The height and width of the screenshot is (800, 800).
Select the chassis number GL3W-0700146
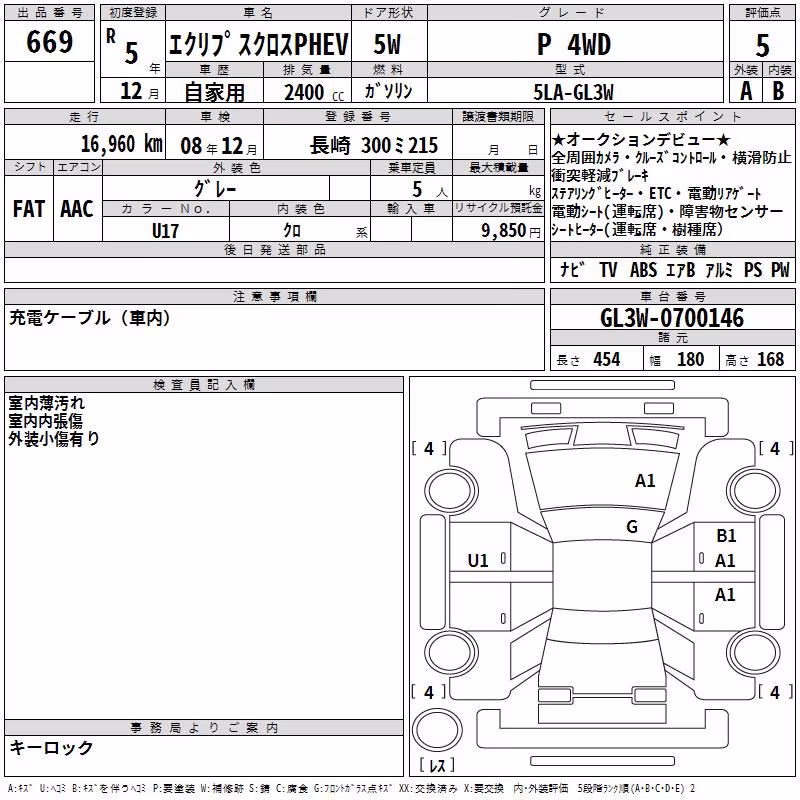672,318
